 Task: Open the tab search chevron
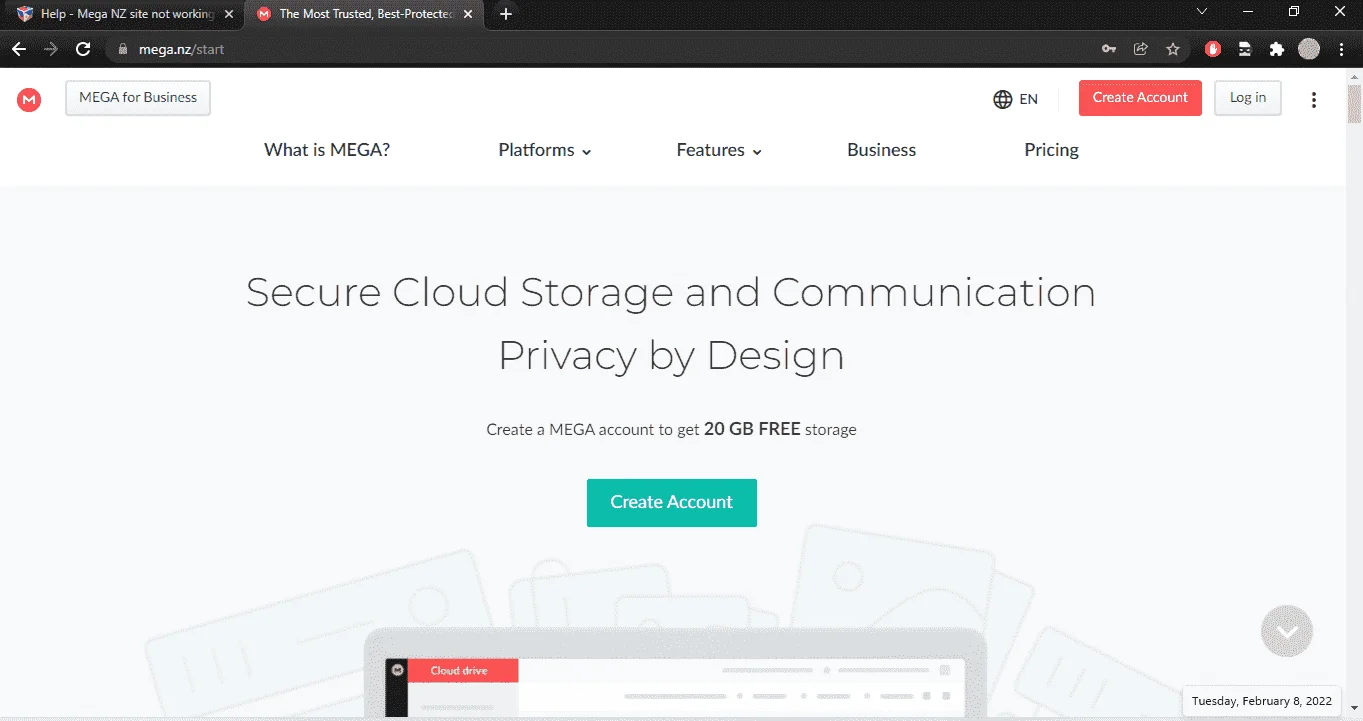point(1202,12)
